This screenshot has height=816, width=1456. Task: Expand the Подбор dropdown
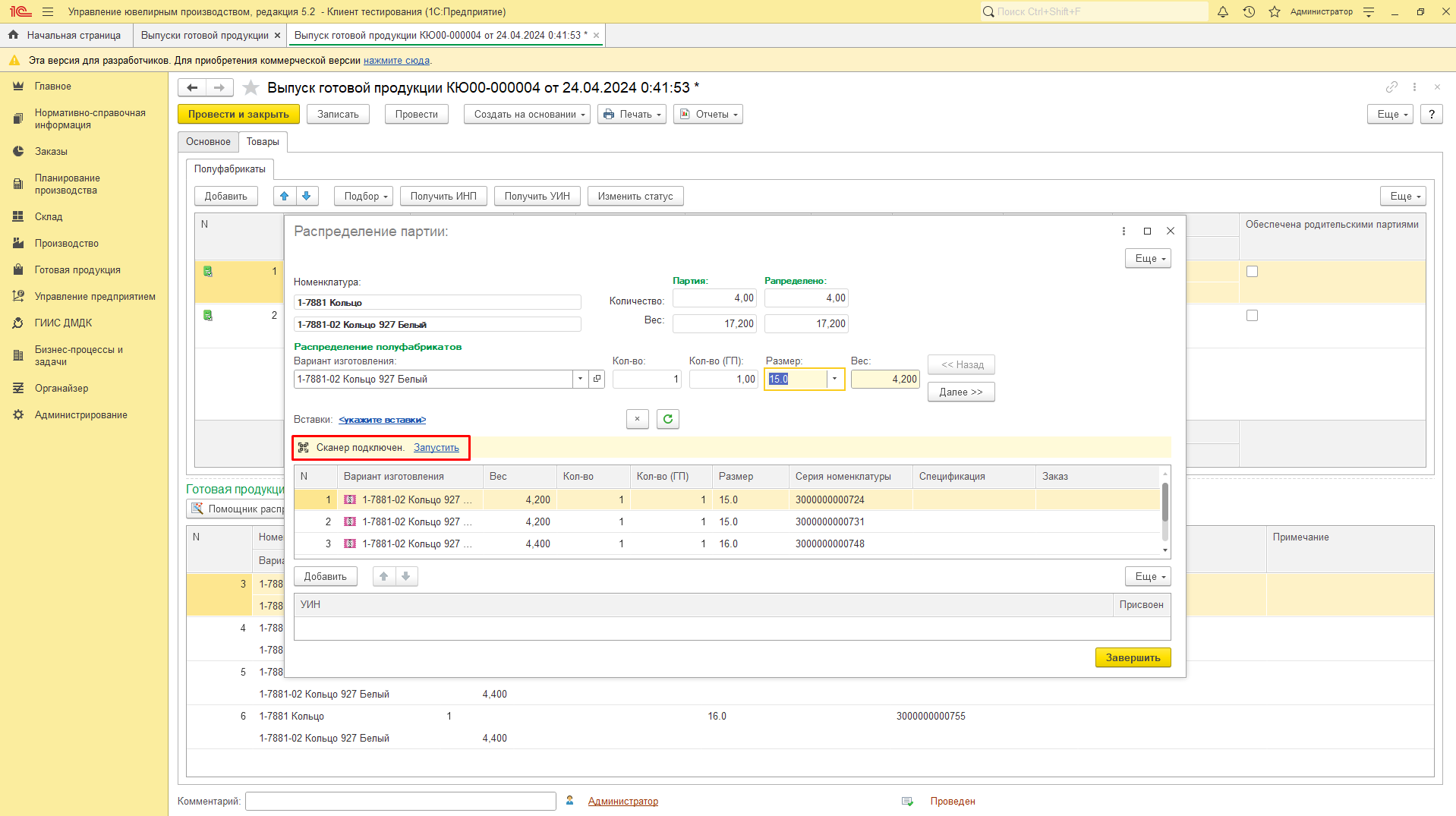[364, 196]
